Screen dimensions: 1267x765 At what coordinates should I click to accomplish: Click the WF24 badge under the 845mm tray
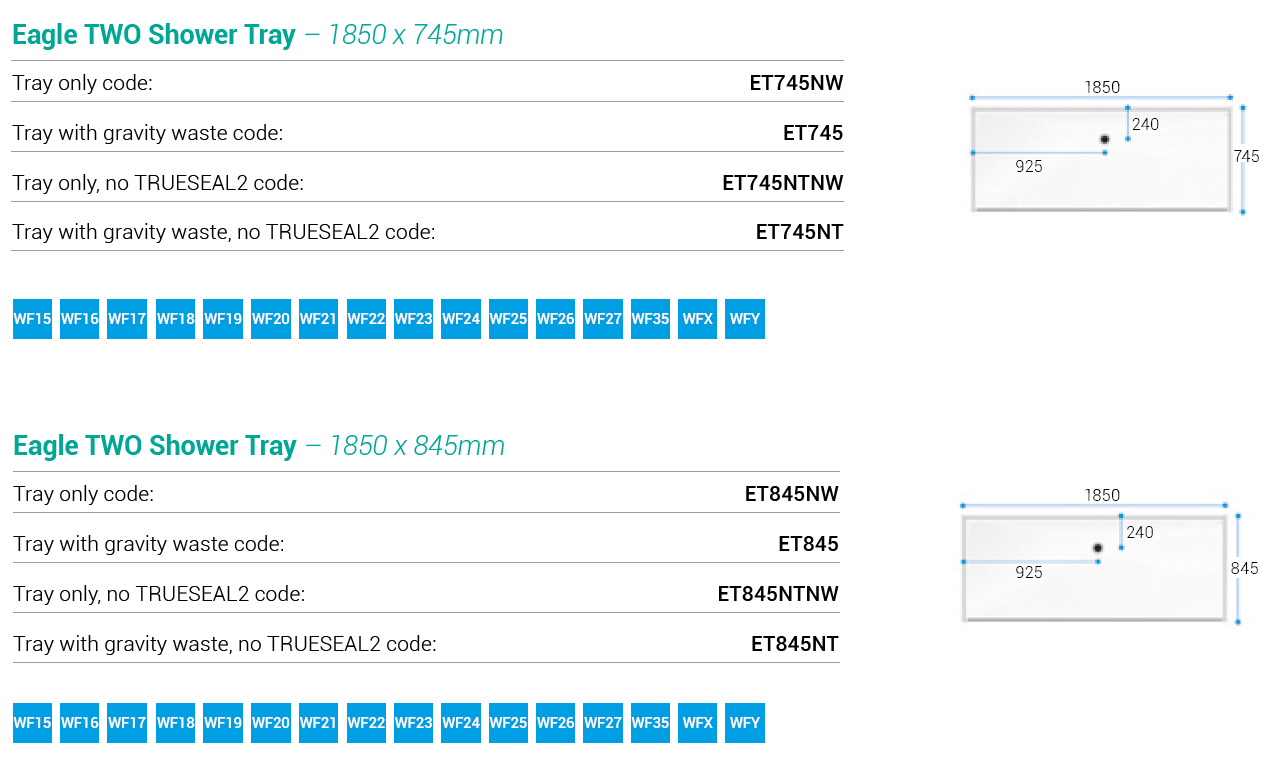(460, 723)
